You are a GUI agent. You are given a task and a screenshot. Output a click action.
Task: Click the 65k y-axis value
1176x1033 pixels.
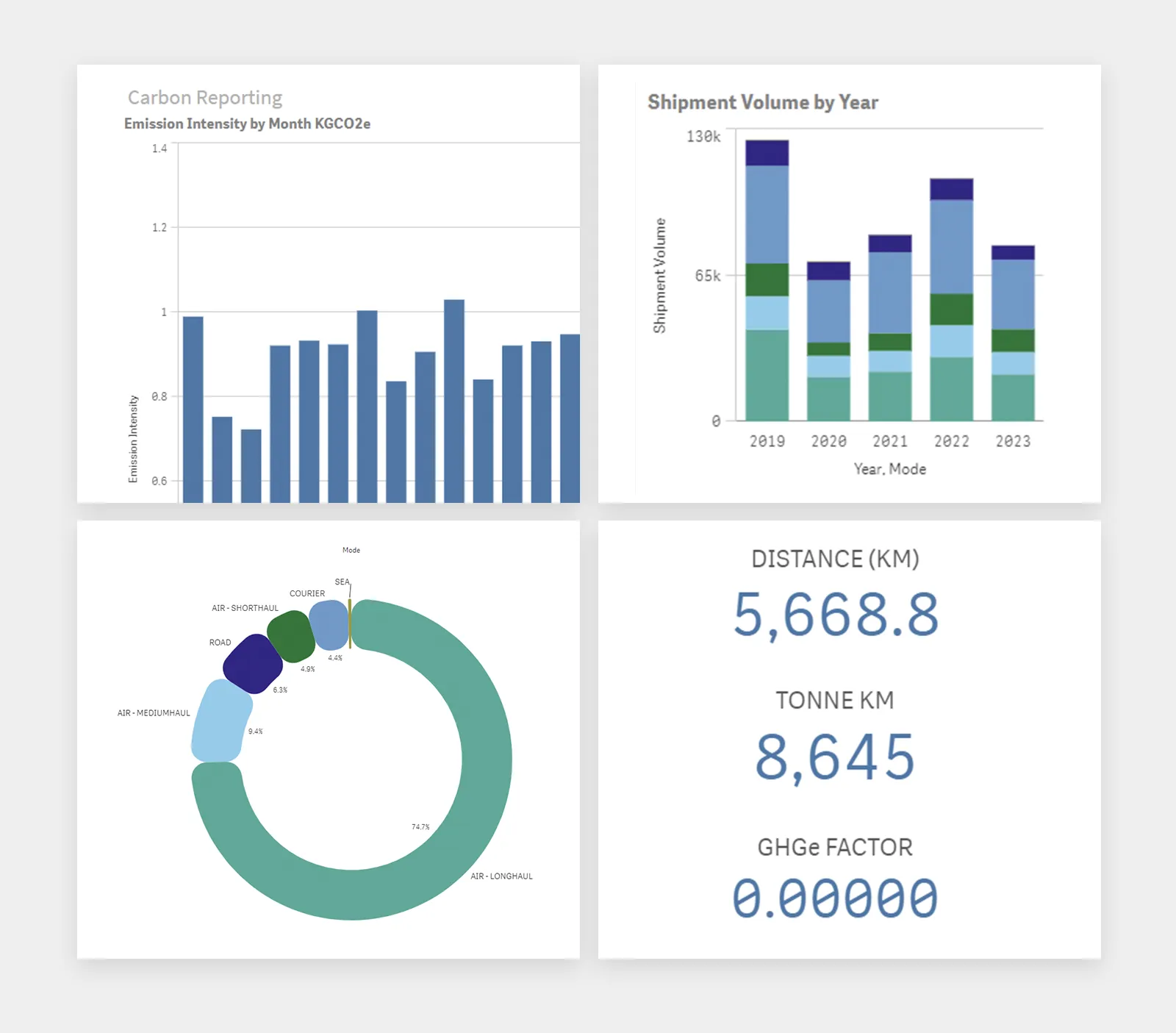tap(708, 276)
